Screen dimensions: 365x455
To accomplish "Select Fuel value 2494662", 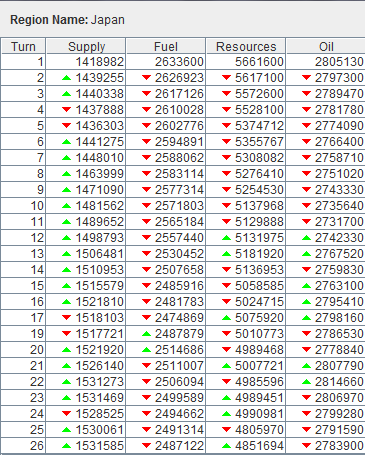I will 179,414.
